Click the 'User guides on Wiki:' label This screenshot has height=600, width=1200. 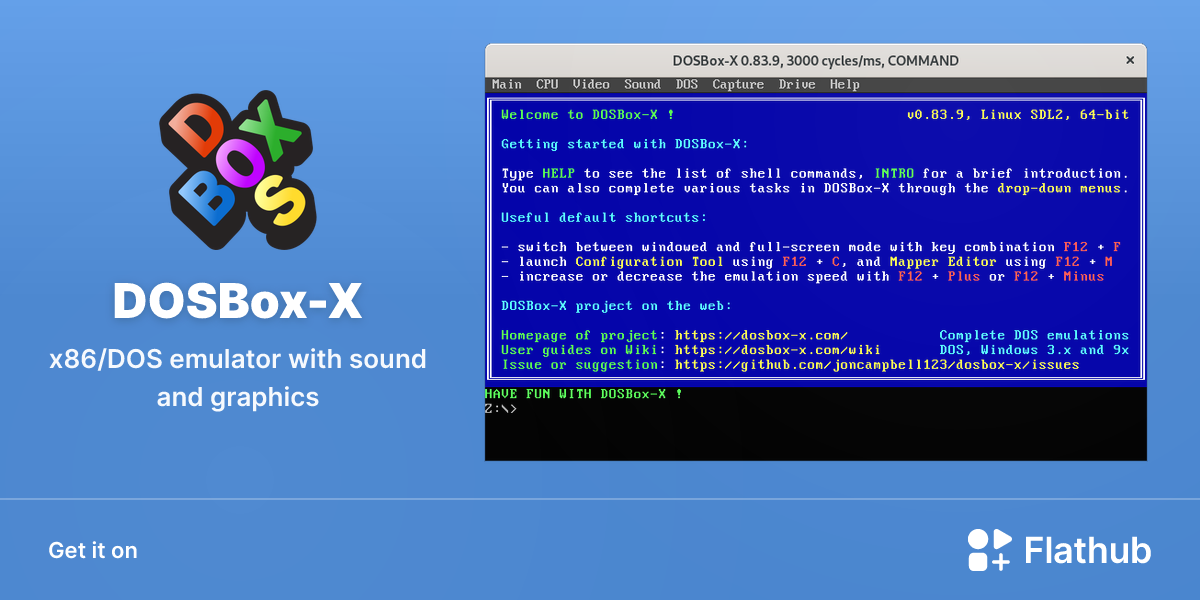583,350
